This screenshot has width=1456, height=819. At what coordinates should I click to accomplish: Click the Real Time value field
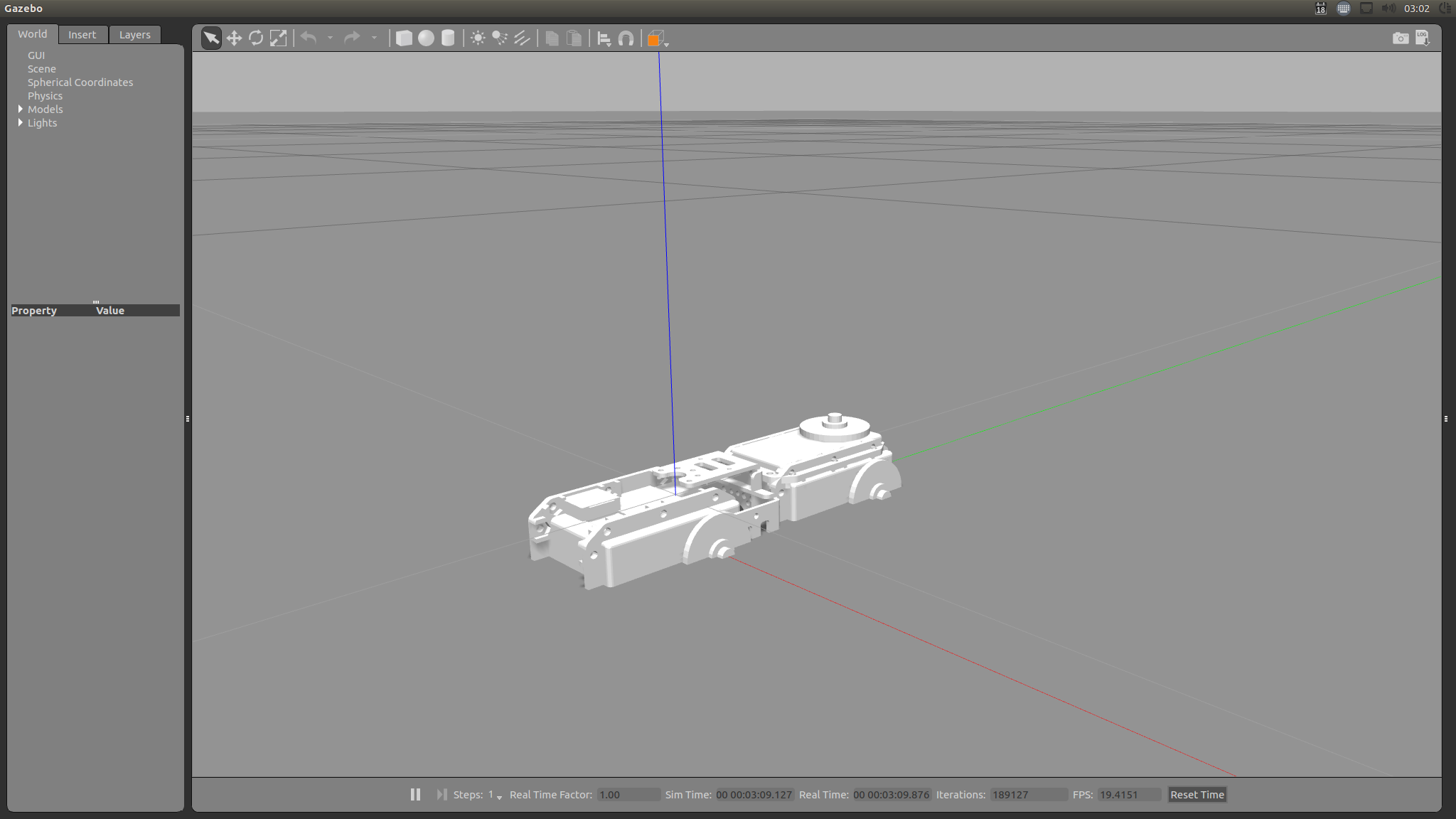(x=891, y=795)
